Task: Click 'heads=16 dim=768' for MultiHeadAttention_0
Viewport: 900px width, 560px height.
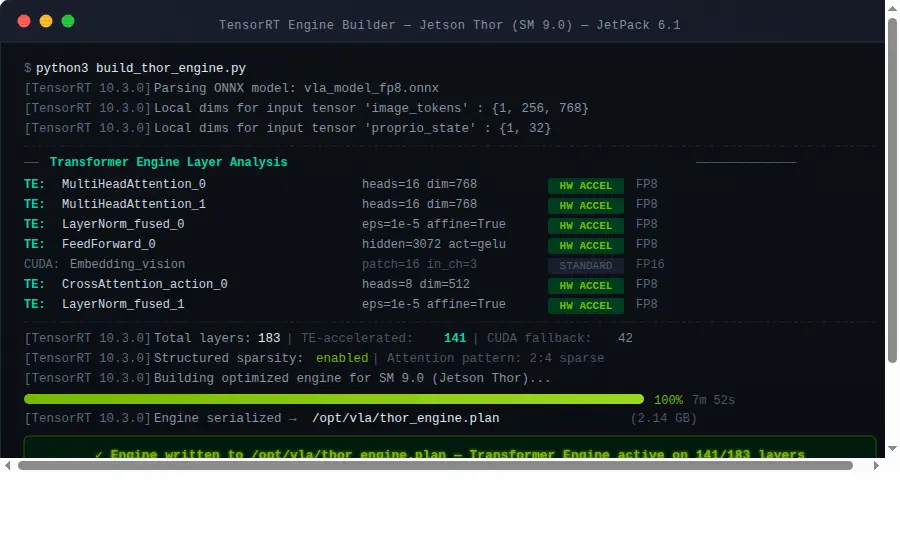Action: 420,184
